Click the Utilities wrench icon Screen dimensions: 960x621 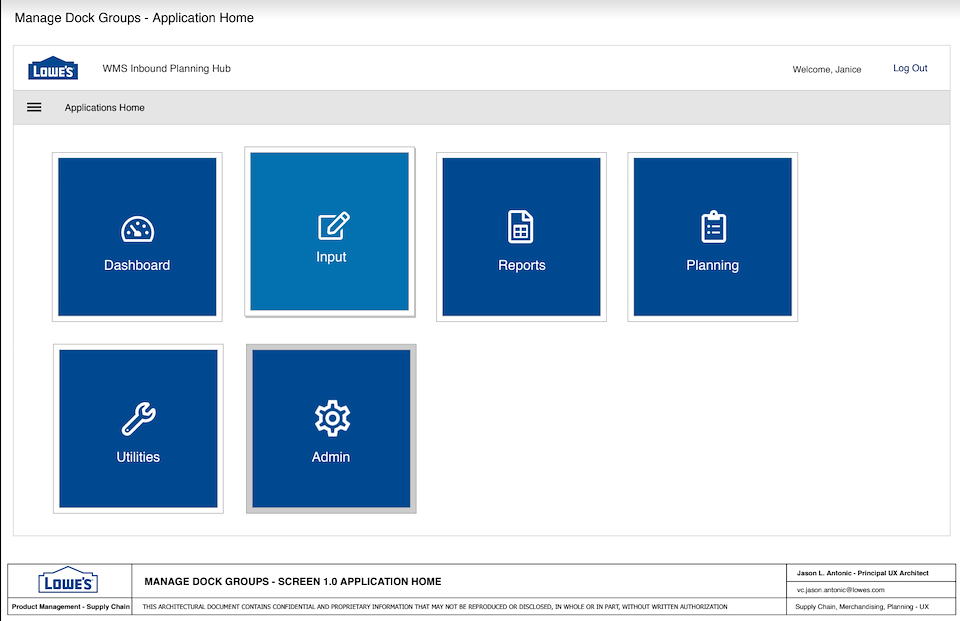[x=138, y=419]
